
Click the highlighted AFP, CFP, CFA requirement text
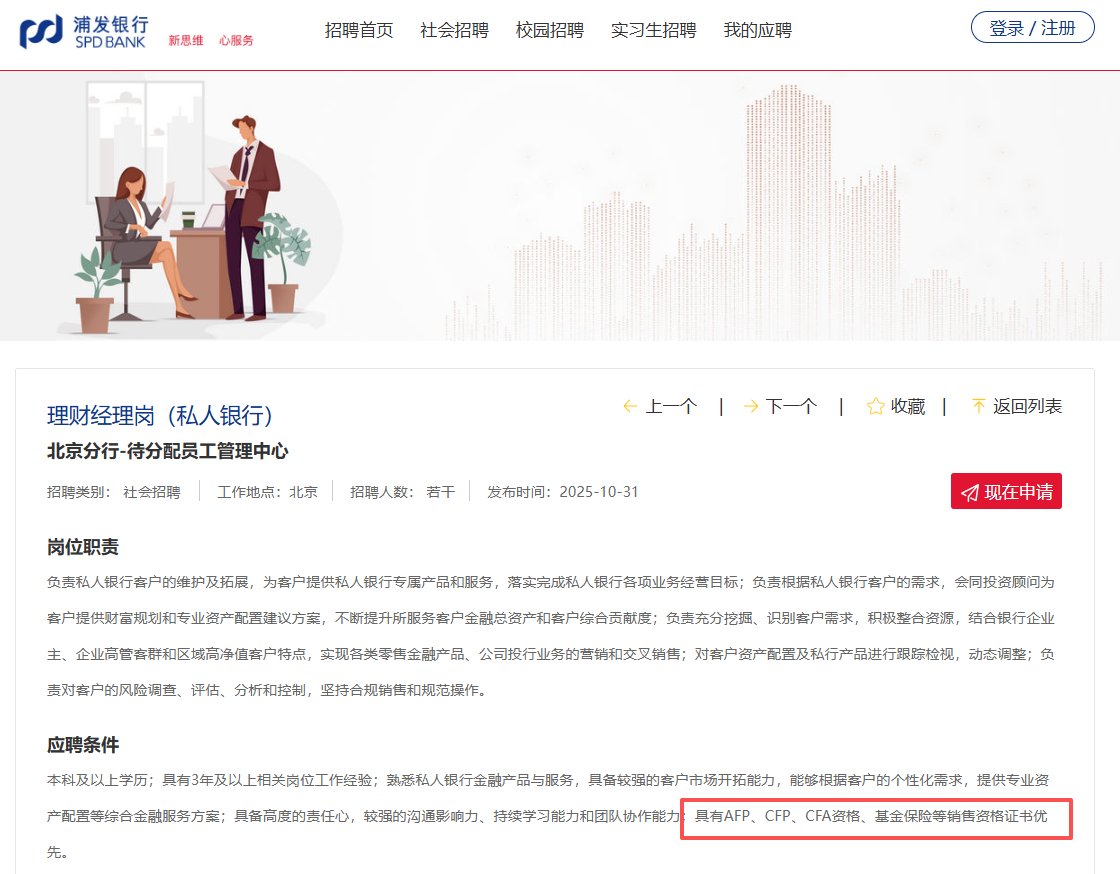coord(875,817)
